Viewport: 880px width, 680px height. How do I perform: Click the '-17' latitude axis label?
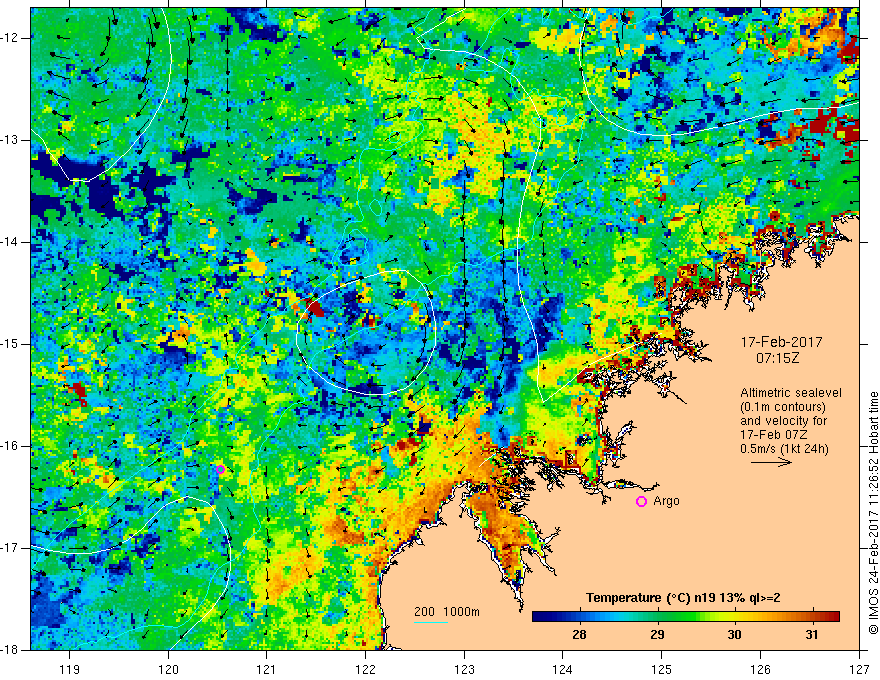tap(11, 548)
